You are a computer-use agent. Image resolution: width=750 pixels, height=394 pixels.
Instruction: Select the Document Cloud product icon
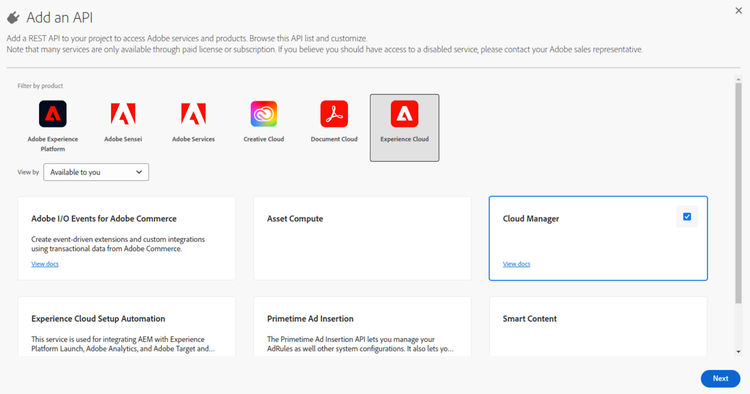tap(334, 114)
